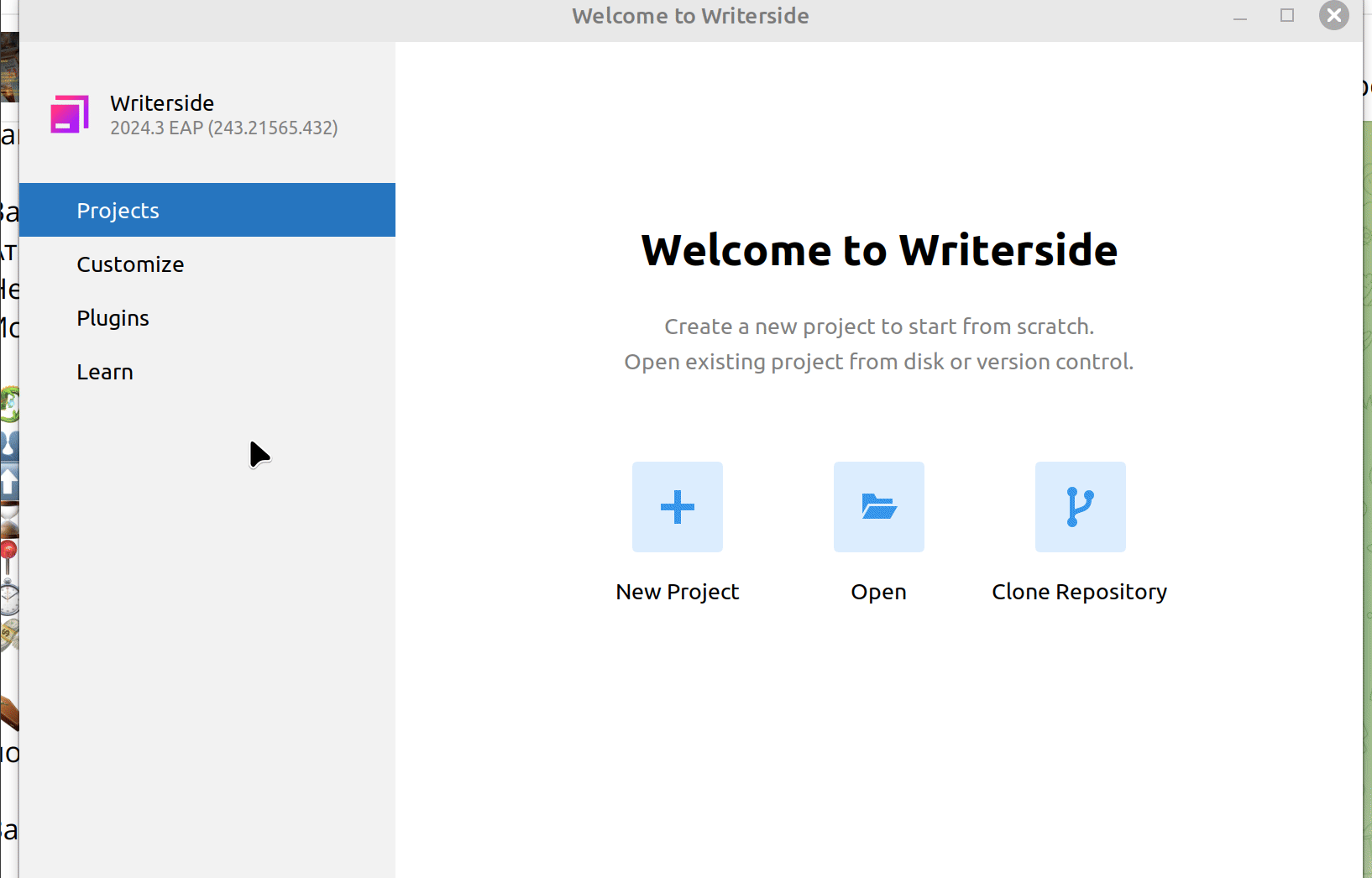This screenshot has height=878, width=1372.
Task: Go to the Plugins section
Action: coord(113,318)
